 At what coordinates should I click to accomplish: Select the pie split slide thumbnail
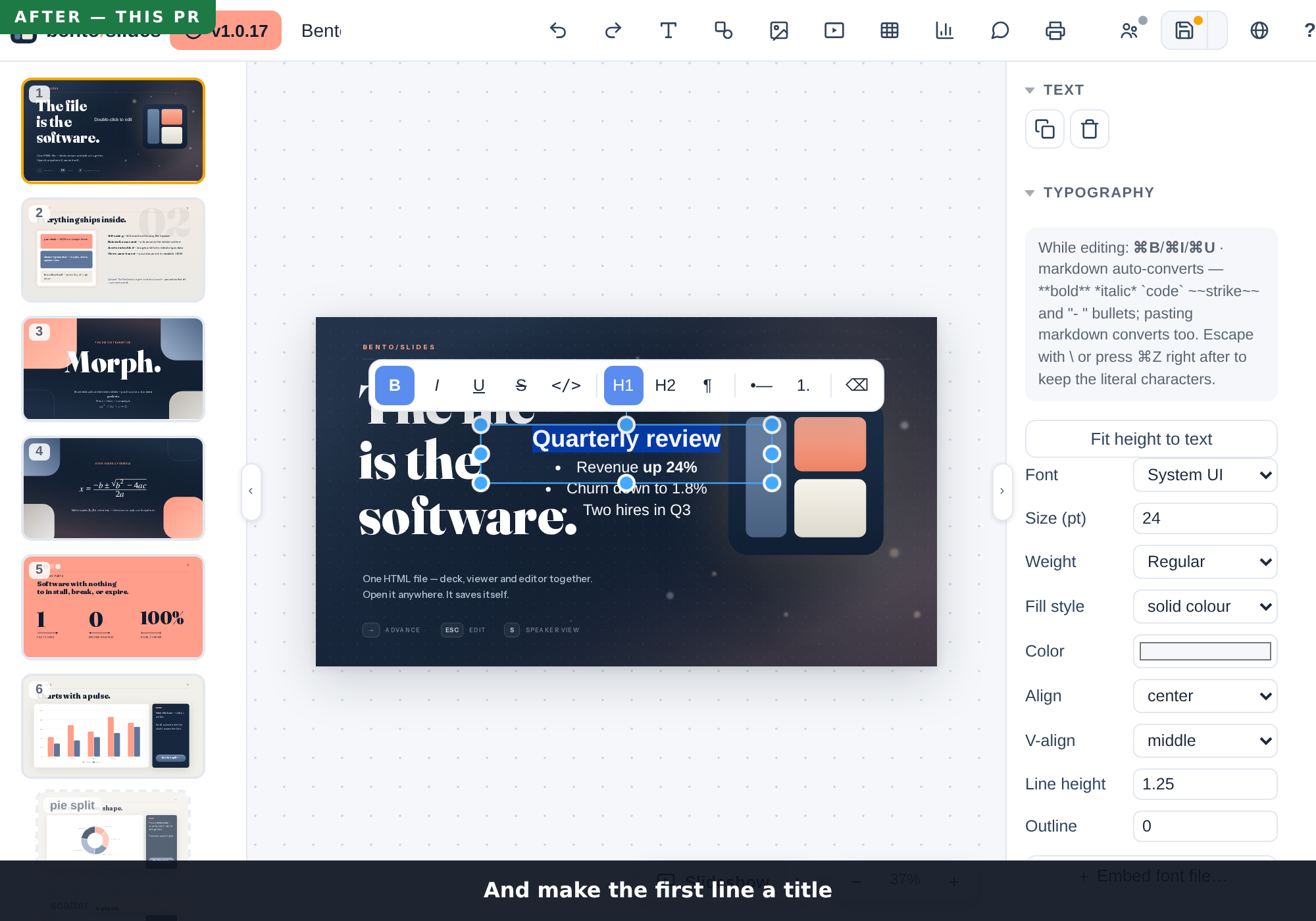click(x=113, y=826)
